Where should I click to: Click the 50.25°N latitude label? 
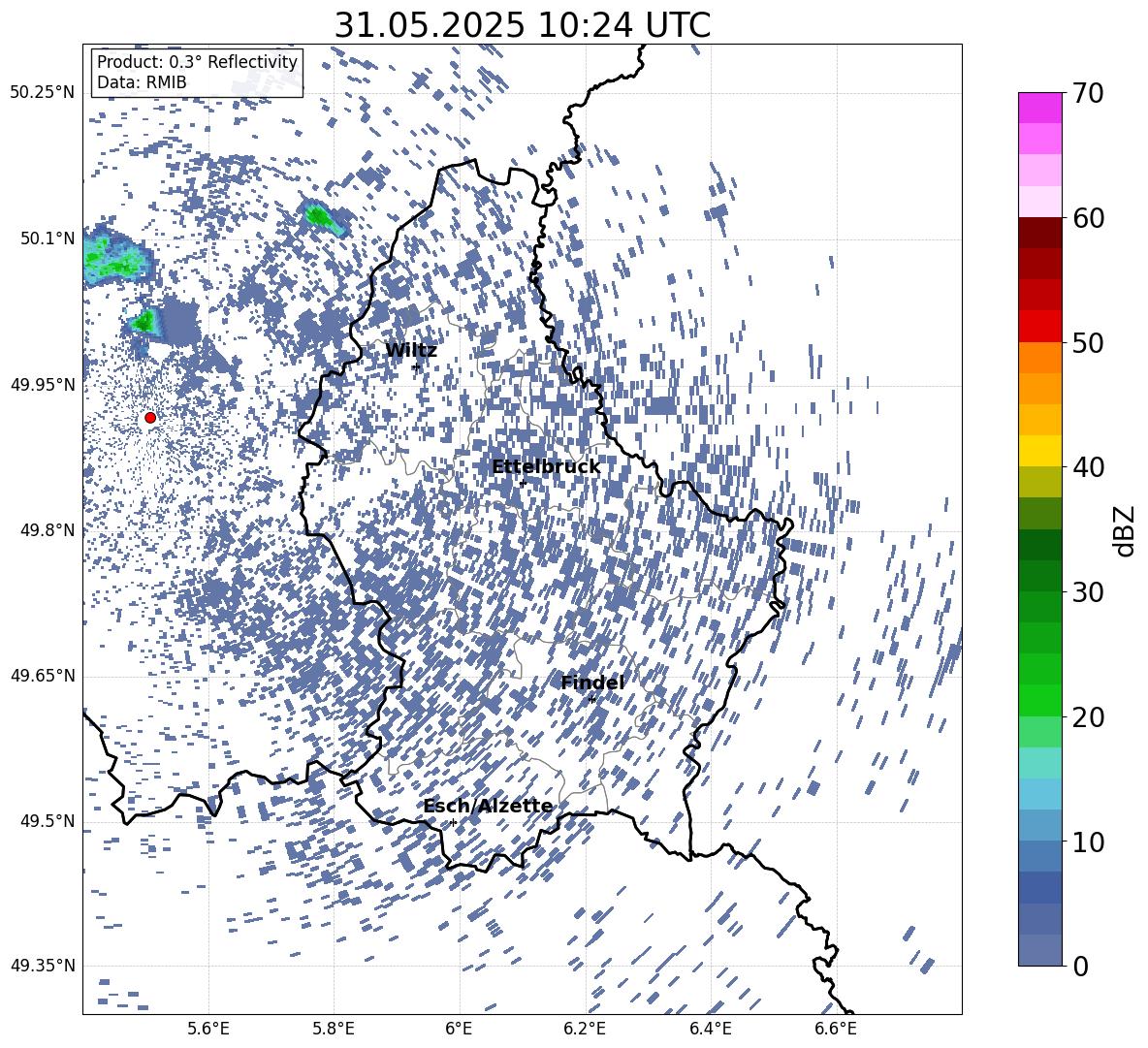(x=43, y=92)
